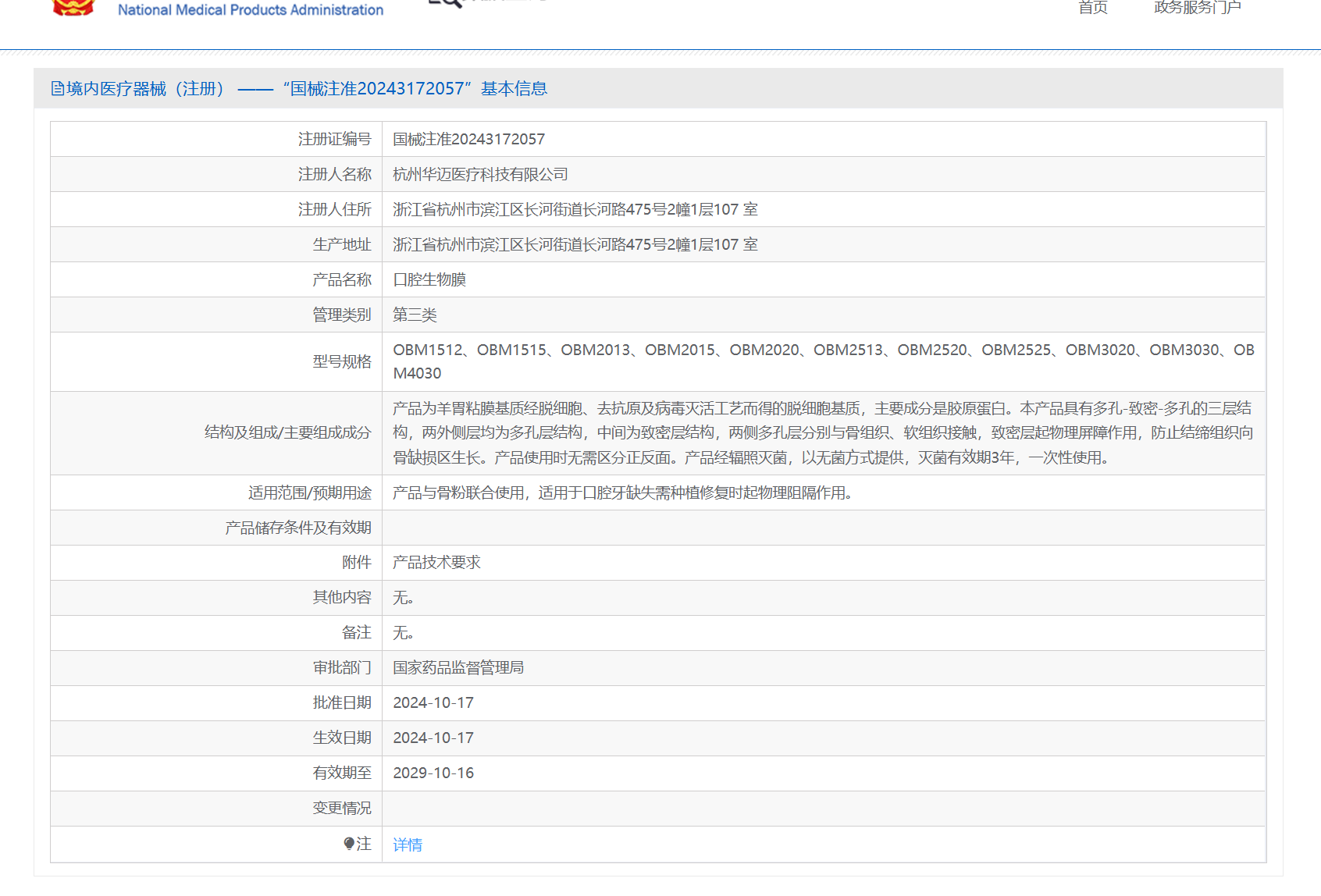Click the address value in the 生产地址 row
Viewport: 1321px width, 896px height.
[575, 245]
